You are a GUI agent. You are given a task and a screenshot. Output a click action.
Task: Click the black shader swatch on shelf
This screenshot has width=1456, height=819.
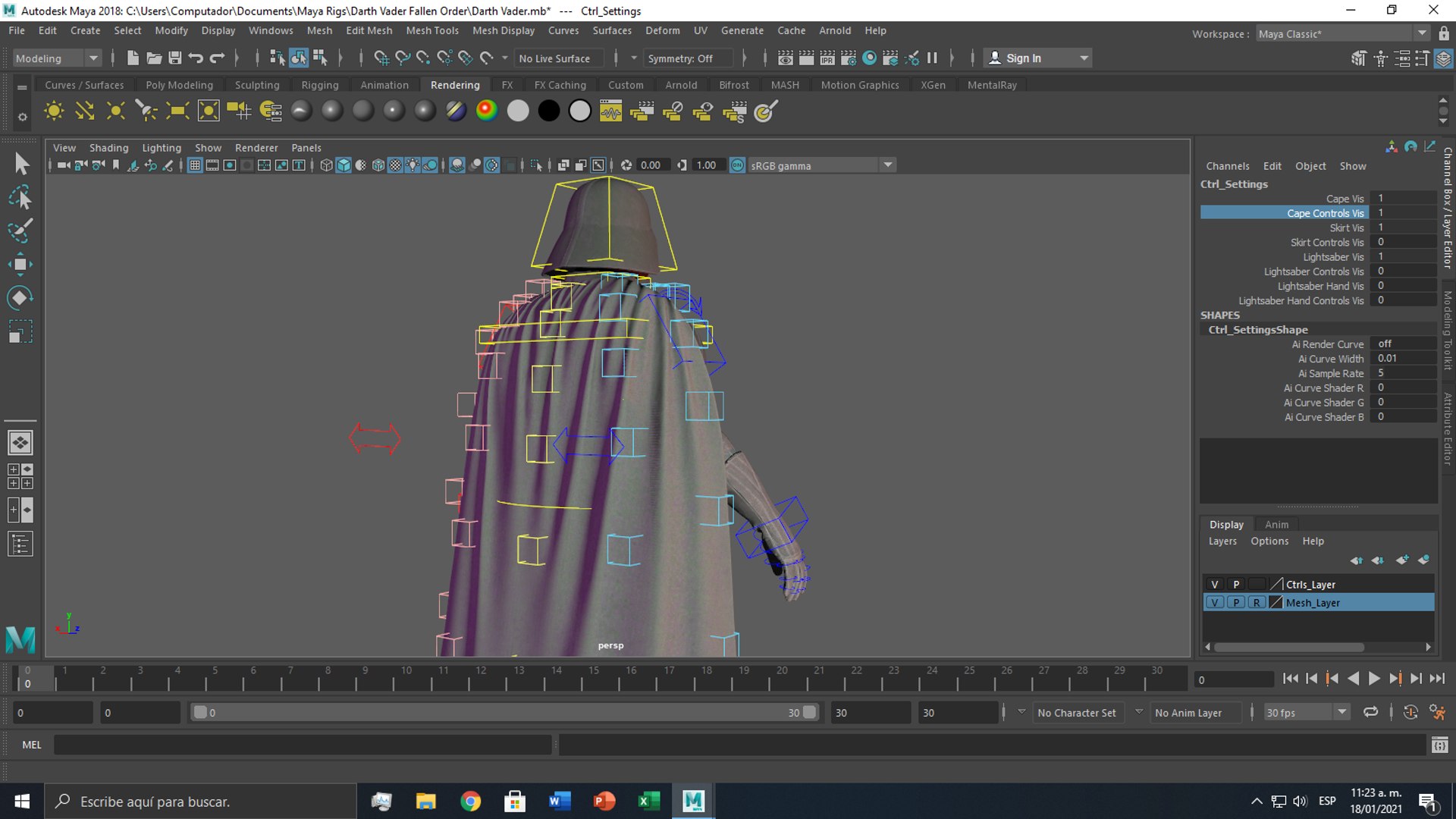[x=548, y=111]
